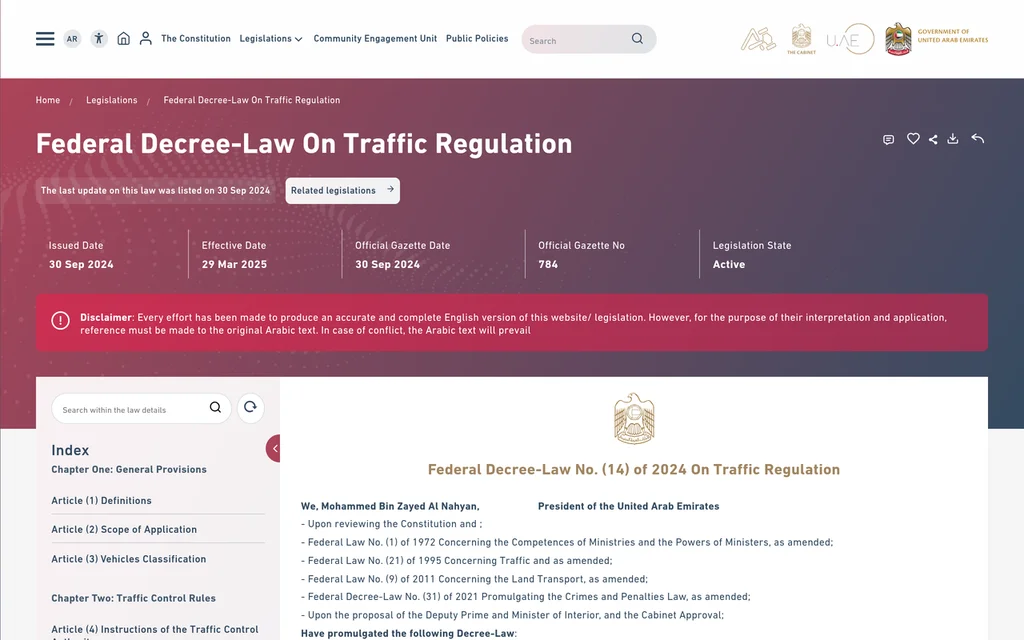This screenshot has height=640, width=1024.
Task: Click 'Have promulgated the following Decree-Law' text
Action: click(x=408, y=633)
